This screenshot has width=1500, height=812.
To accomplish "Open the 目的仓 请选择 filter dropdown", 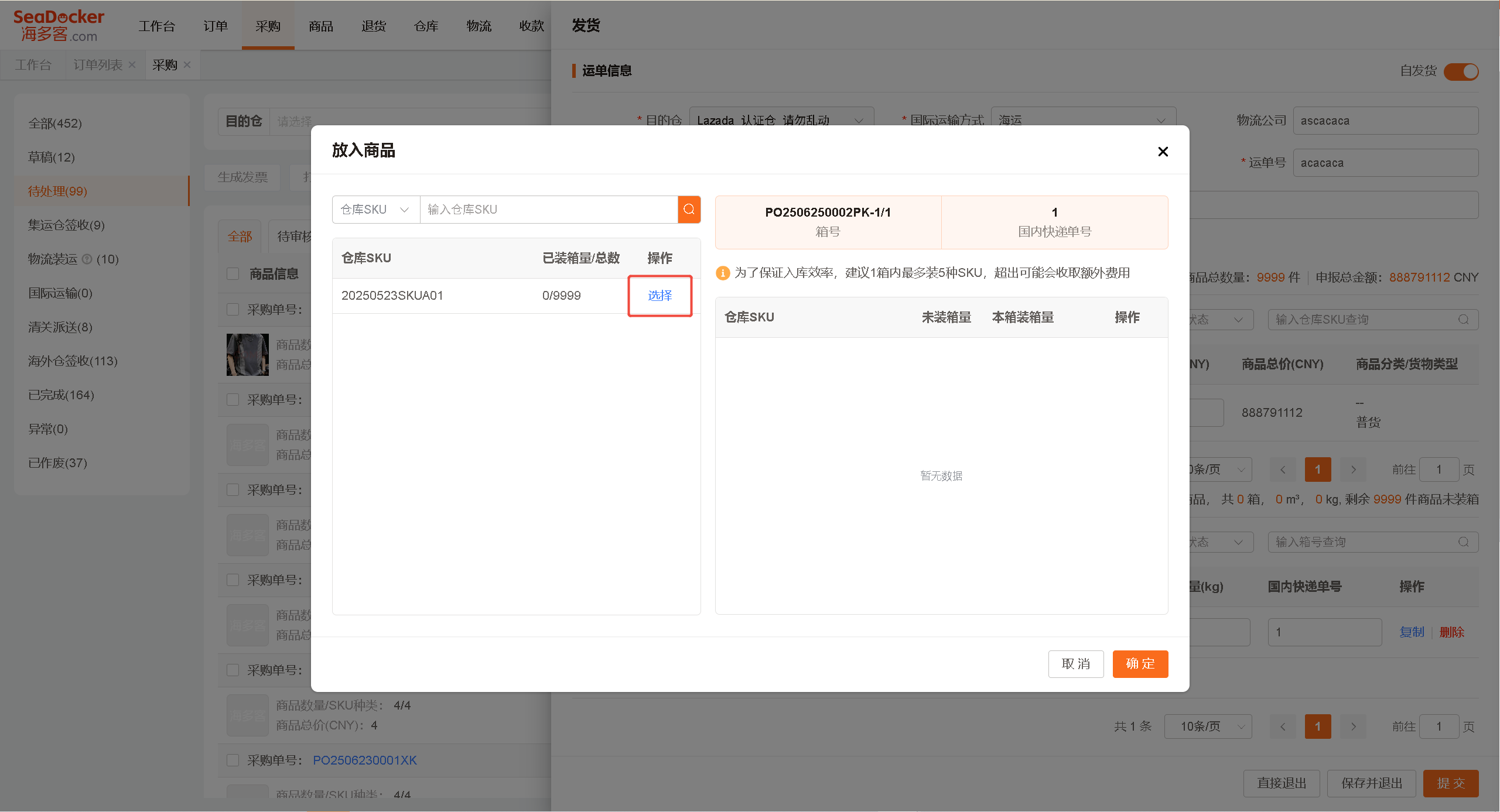I will 410,122.
